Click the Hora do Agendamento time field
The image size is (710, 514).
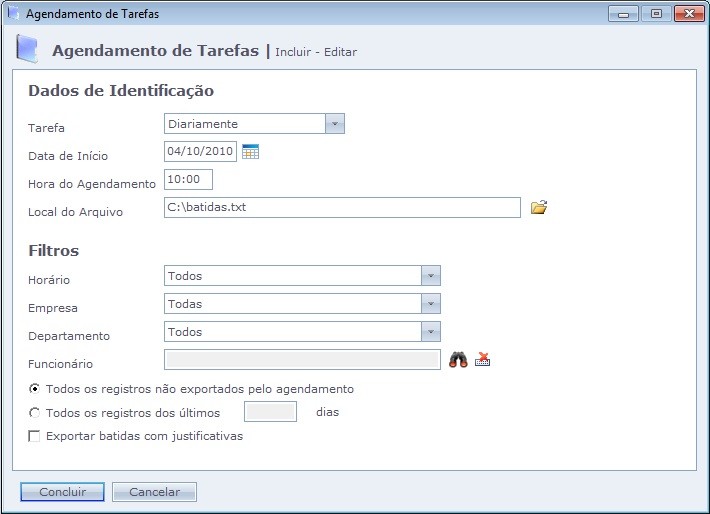188,180
